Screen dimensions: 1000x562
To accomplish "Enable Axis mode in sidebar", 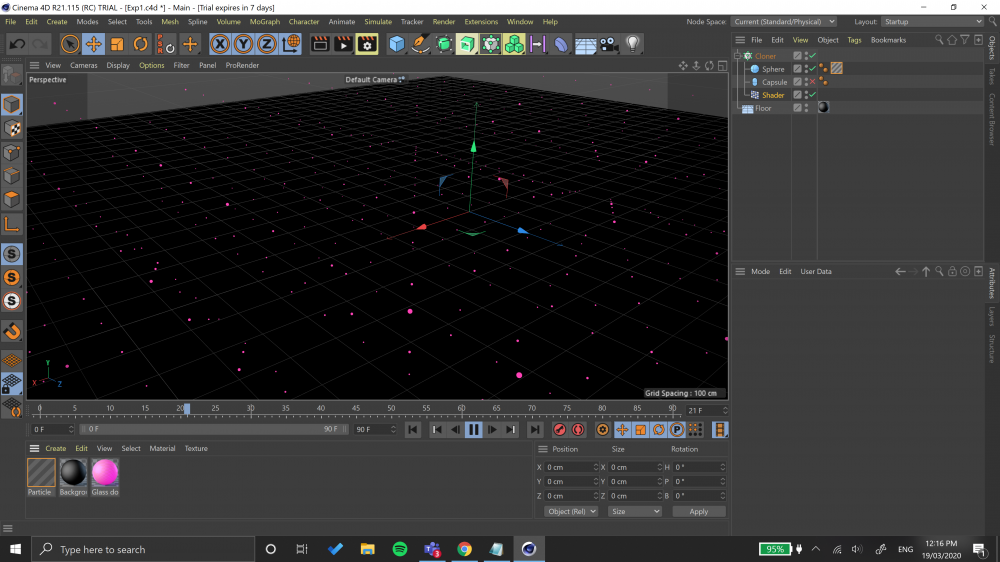I will click(12, 224).
